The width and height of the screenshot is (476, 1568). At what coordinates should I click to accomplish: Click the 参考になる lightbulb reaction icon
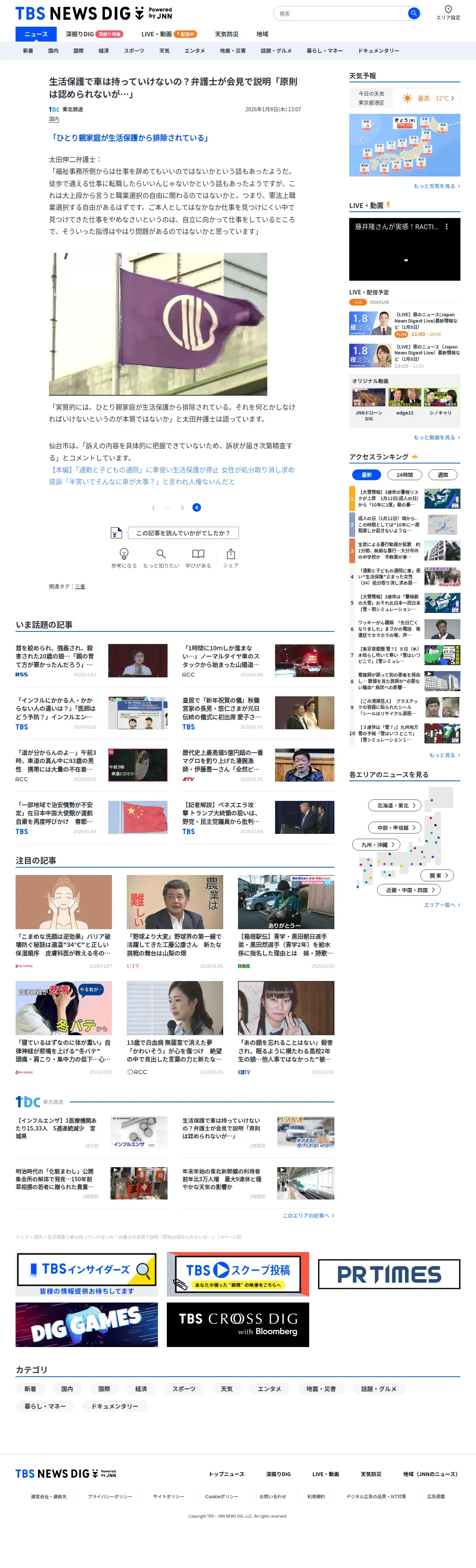click(x=124, y=553)
